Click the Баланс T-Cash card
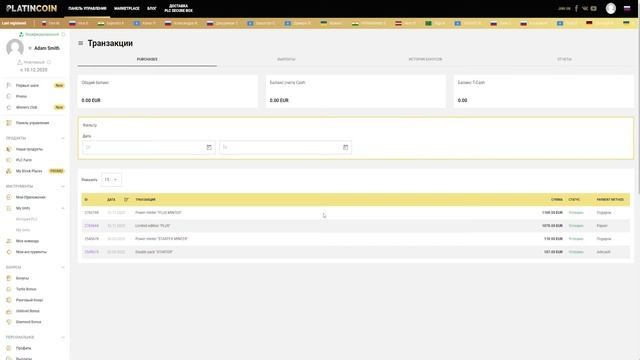The image size is (640, 360). tap(544, 91)
